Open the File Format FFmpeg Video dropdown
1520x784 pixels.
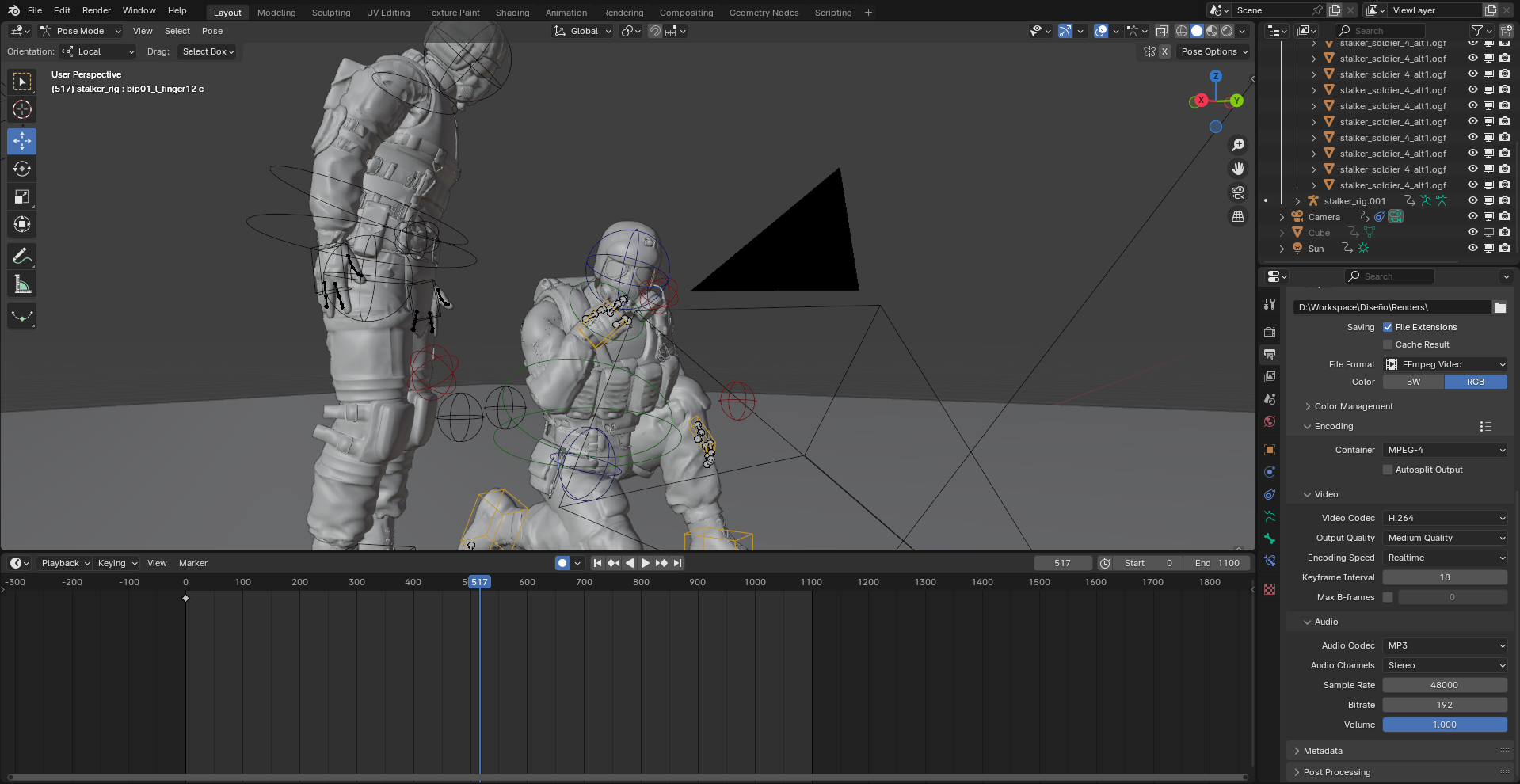pyautogui.click(x=1445, y=364)
